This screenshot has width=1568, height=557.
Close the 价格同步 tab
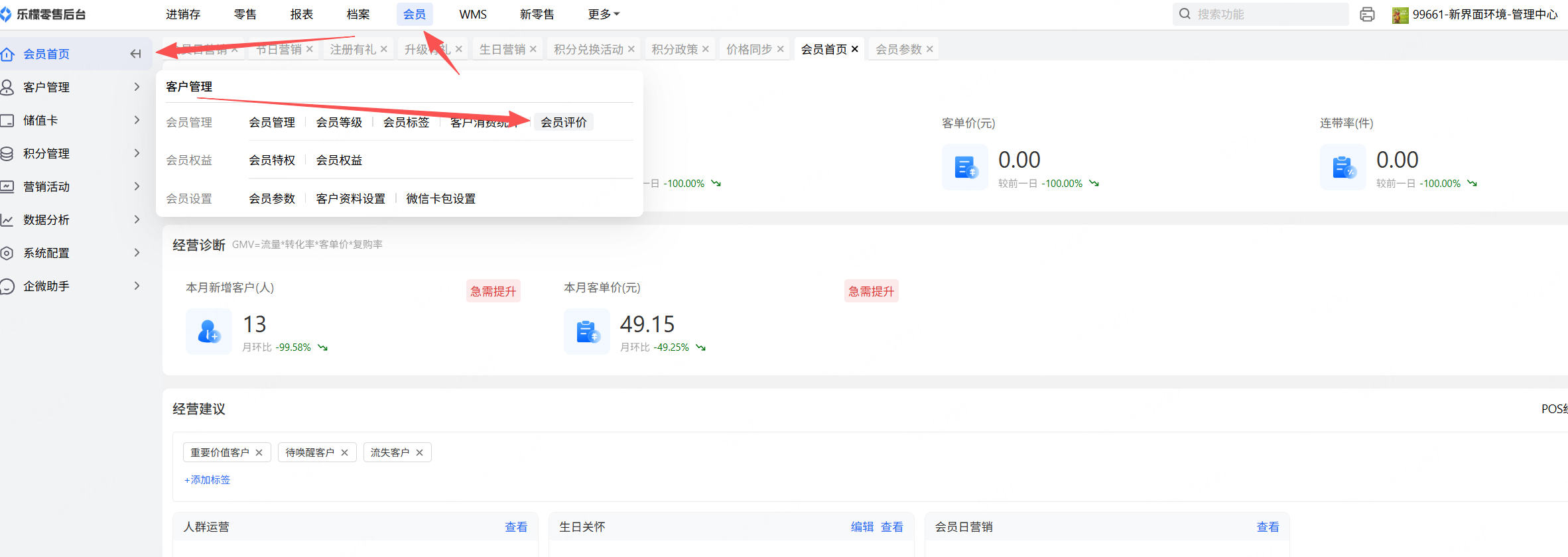coord(781,49)
